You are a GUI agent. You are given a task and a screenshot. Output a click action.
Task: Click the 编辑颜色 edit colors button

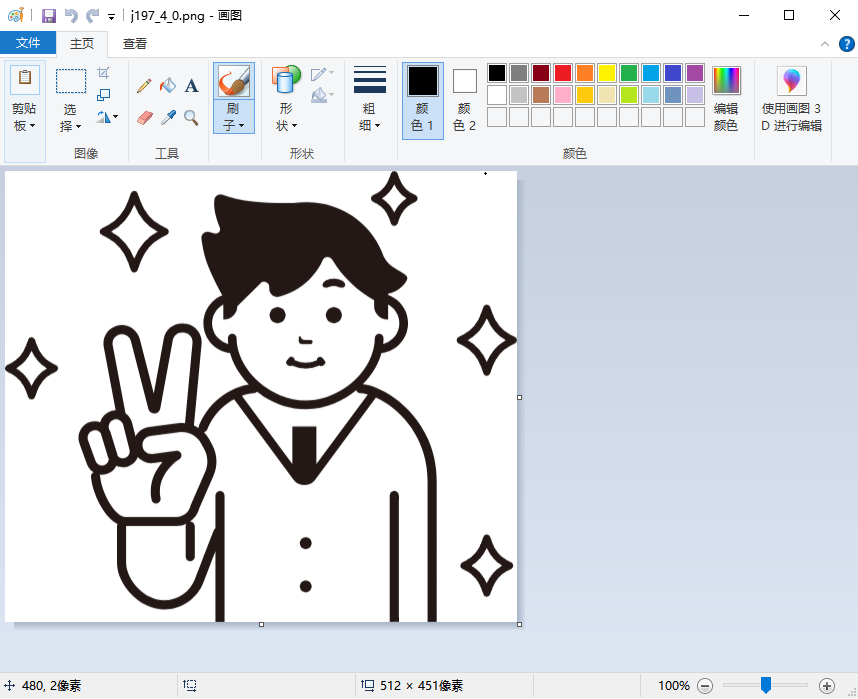pyautogui.click(x=726, y=100)
